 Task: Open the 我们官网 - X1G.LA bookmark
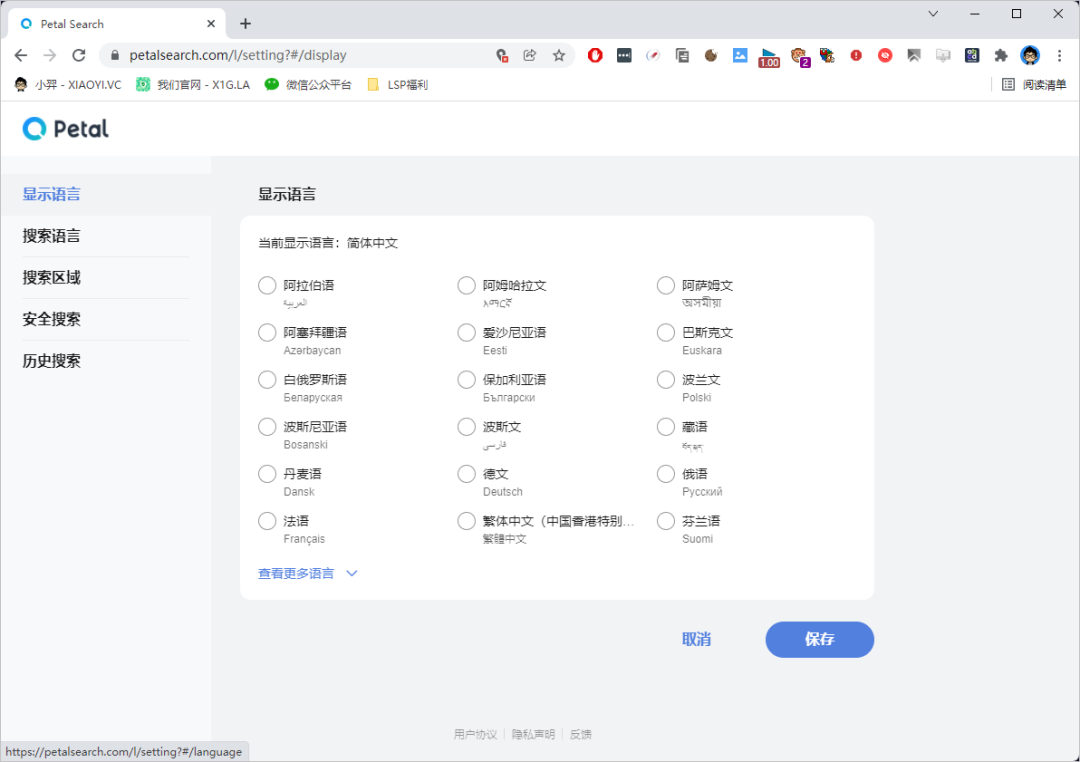pyautogui.click(x=193, y=85)
